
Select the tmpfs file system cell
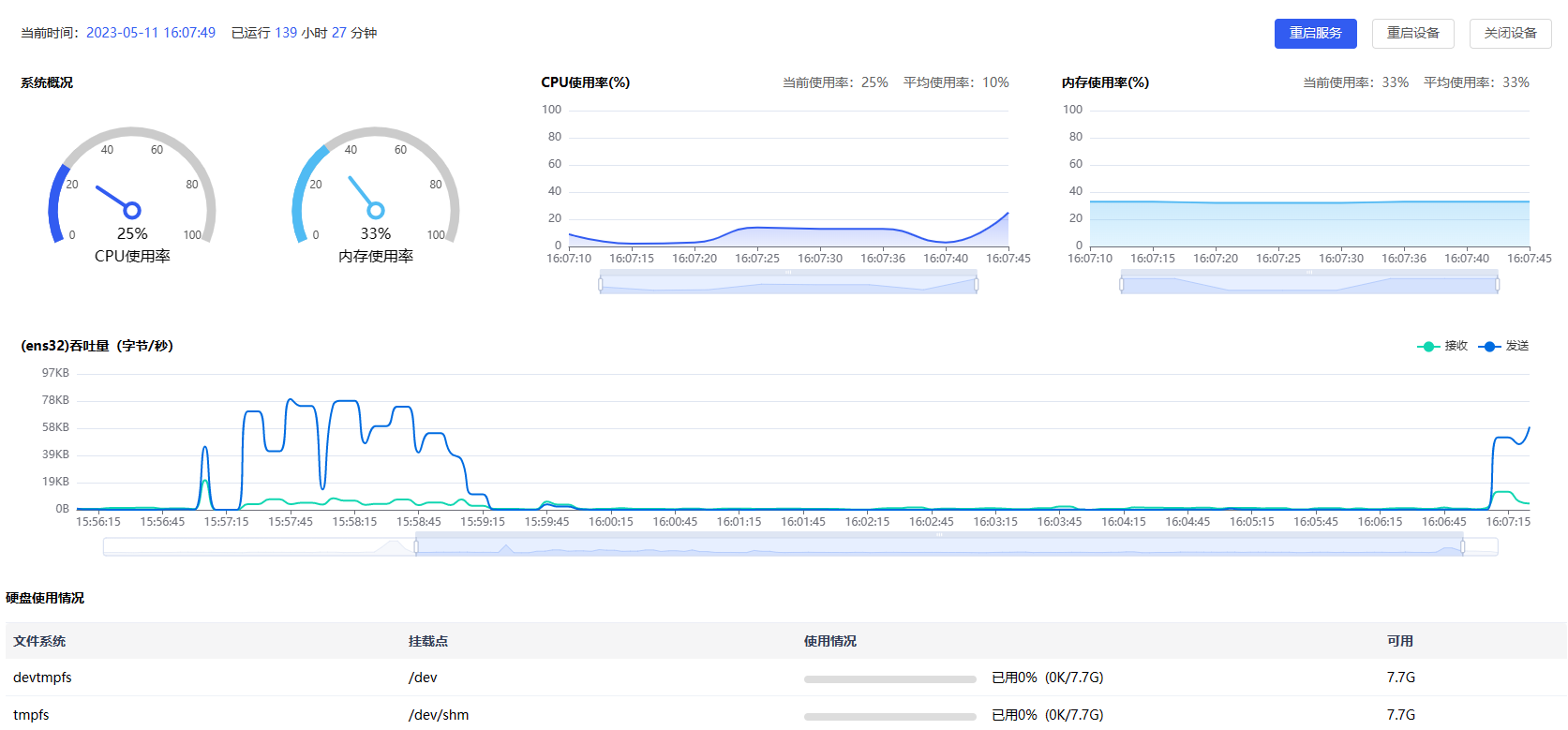pos(31,715)
